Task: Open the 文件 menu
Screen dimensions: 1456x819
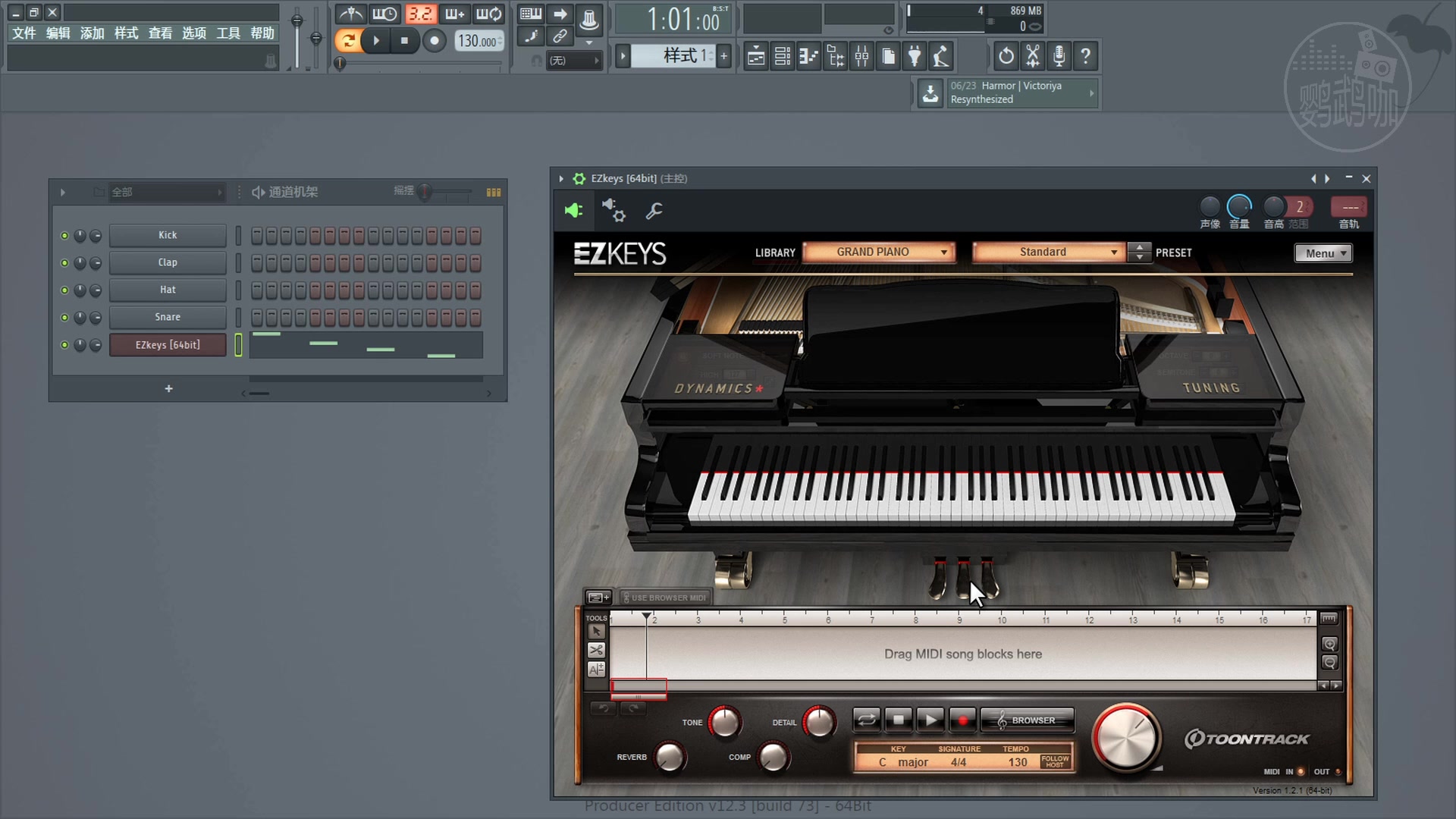Action: (x=24, y=33)
